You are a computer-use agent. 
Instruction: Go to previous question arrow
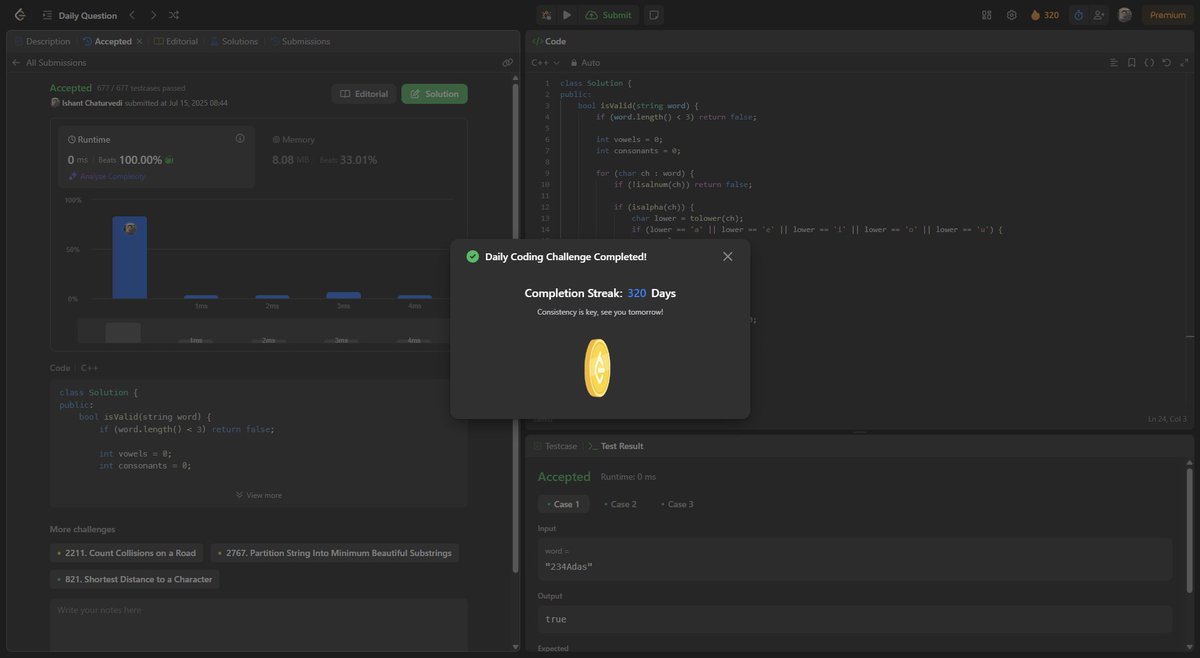tap(132, 15)
